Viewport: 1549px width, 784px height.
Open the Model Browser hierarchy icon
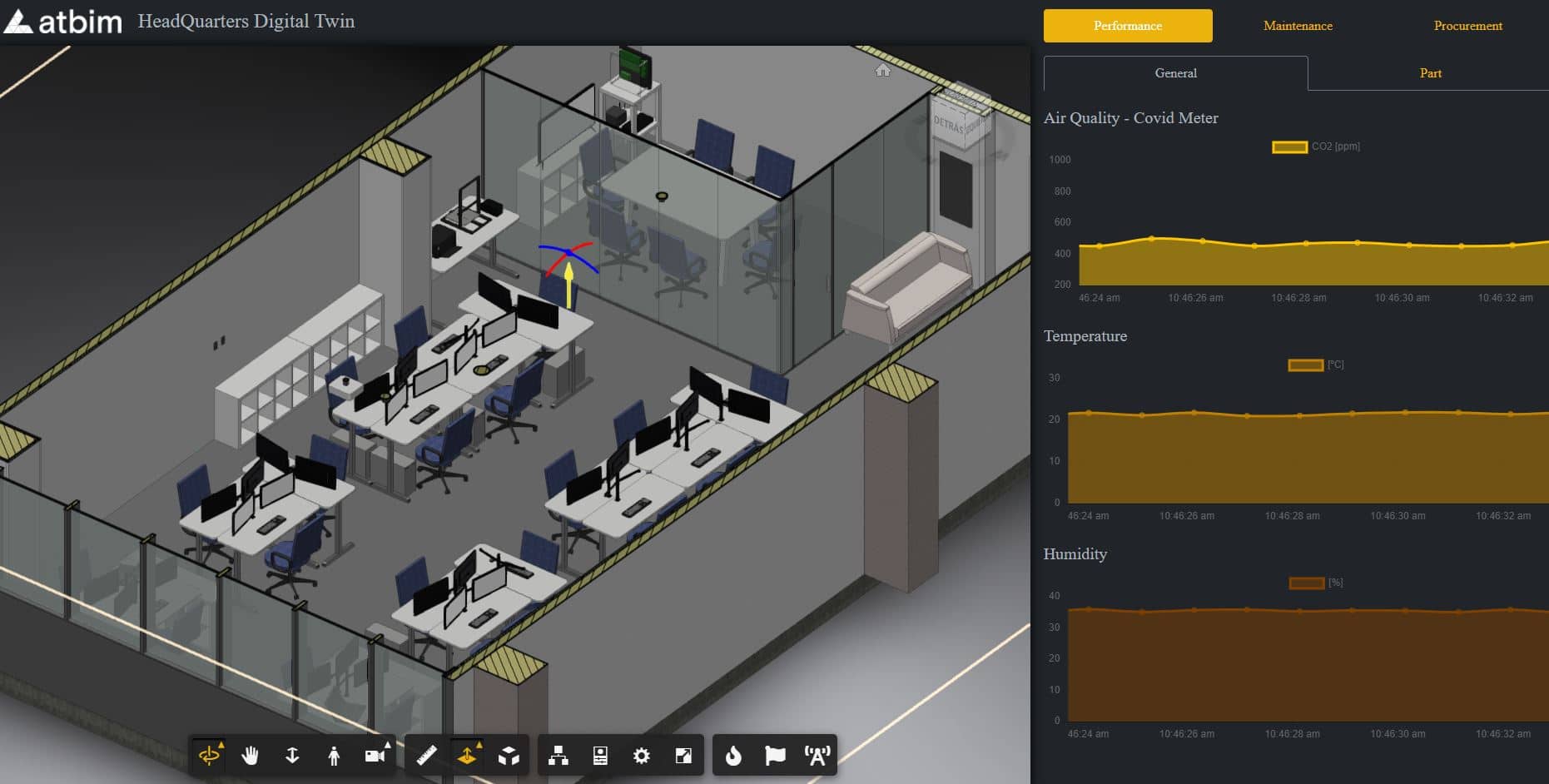point(559,756)
